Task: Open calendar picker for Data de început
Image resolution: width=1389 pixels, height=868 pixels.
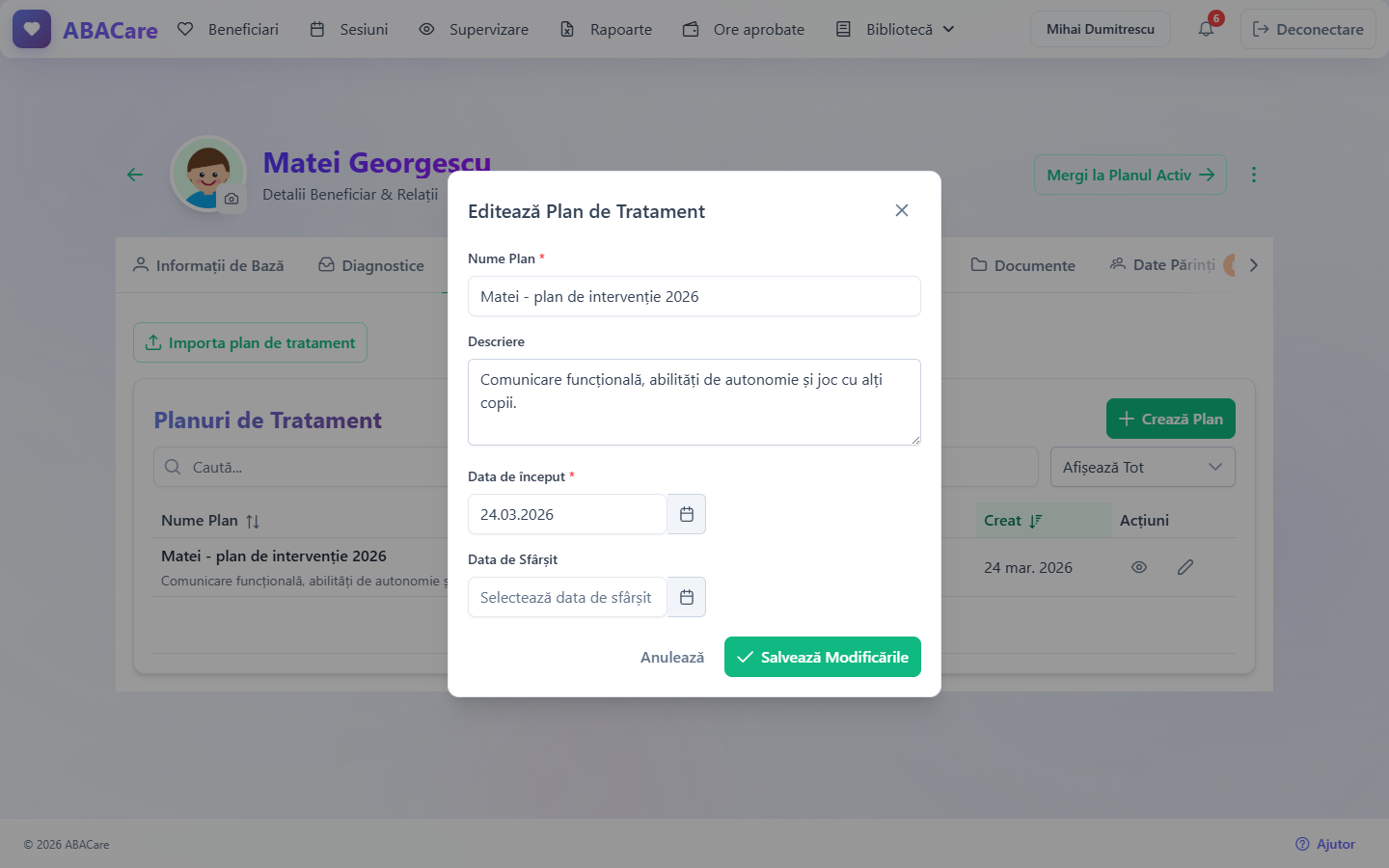Action: [687, 514]
